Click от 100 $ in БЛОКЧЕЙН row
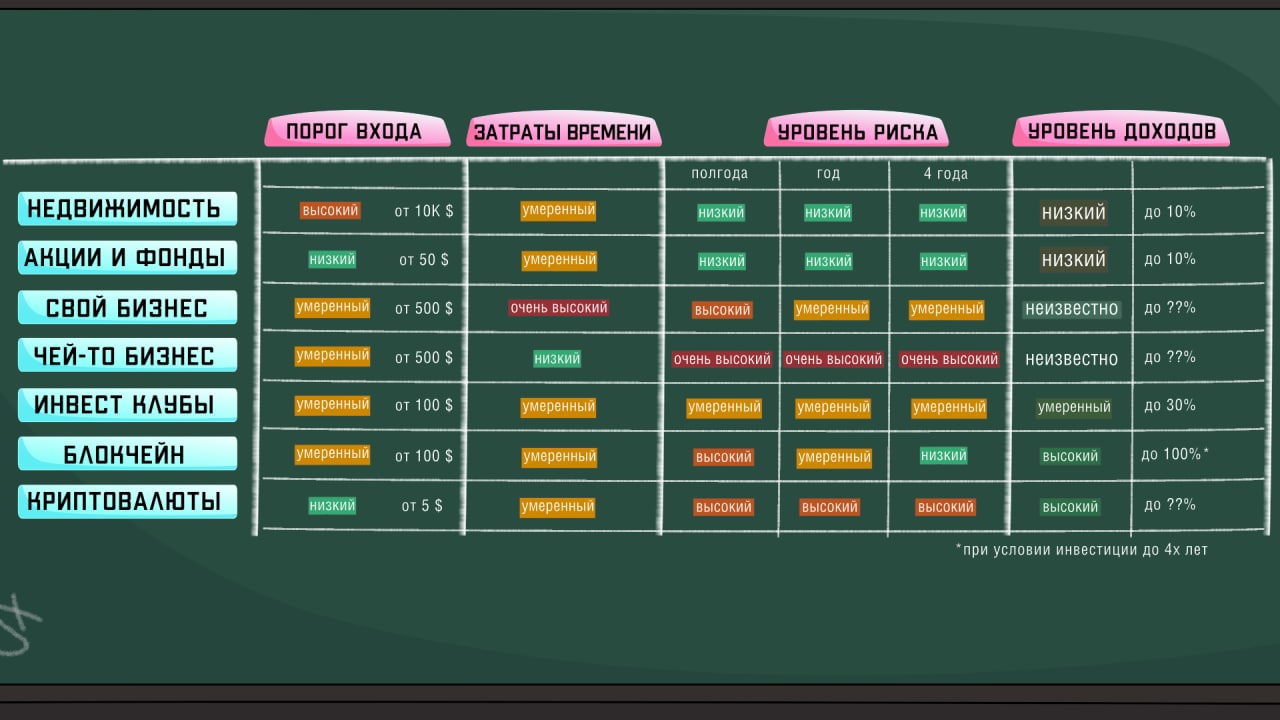1280x720 pixels. (x=424, y=456)
